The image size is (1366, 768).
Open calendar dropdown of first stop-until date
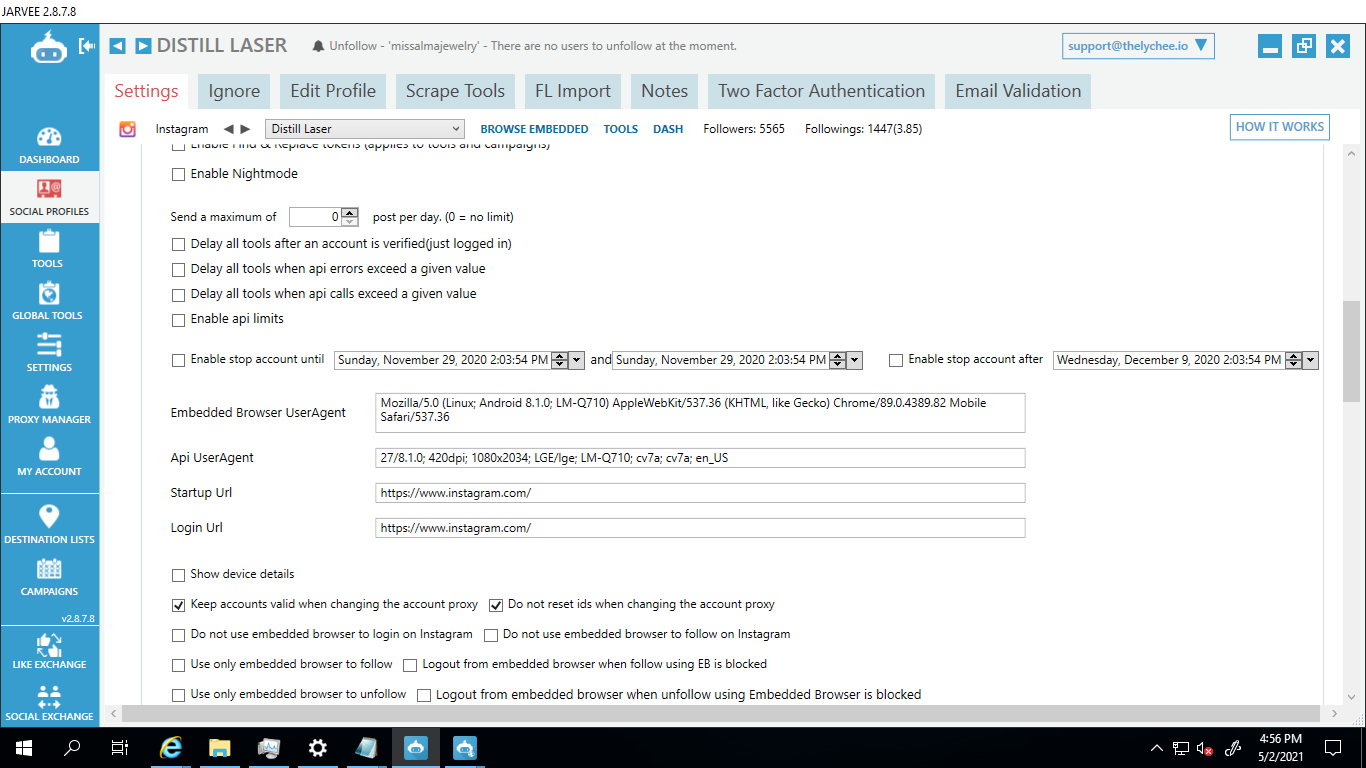(x=577, y=360)
